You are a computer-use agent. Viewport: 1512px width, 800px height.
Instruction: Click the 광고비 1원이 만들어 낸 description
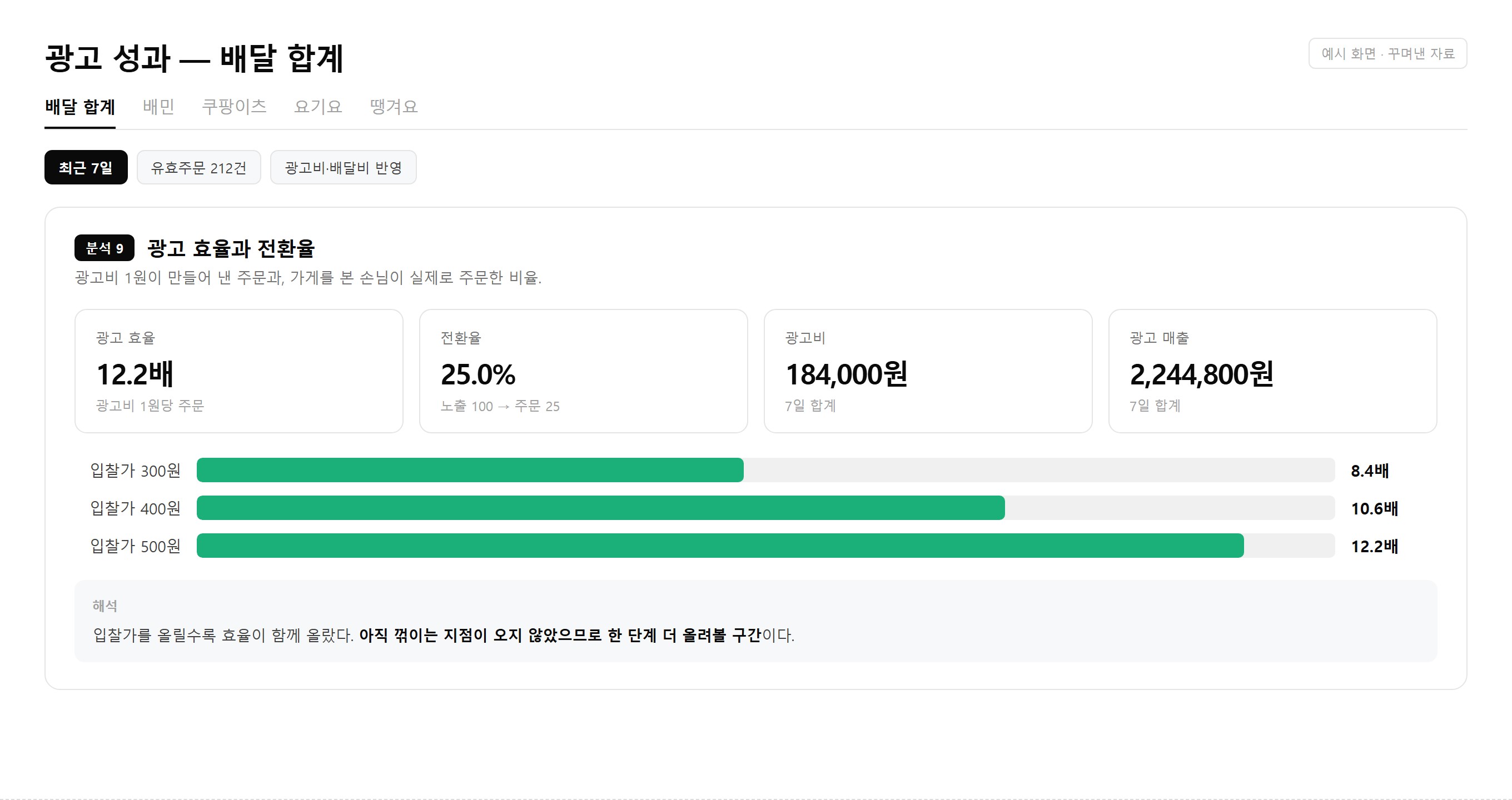[x=308, y=277]
